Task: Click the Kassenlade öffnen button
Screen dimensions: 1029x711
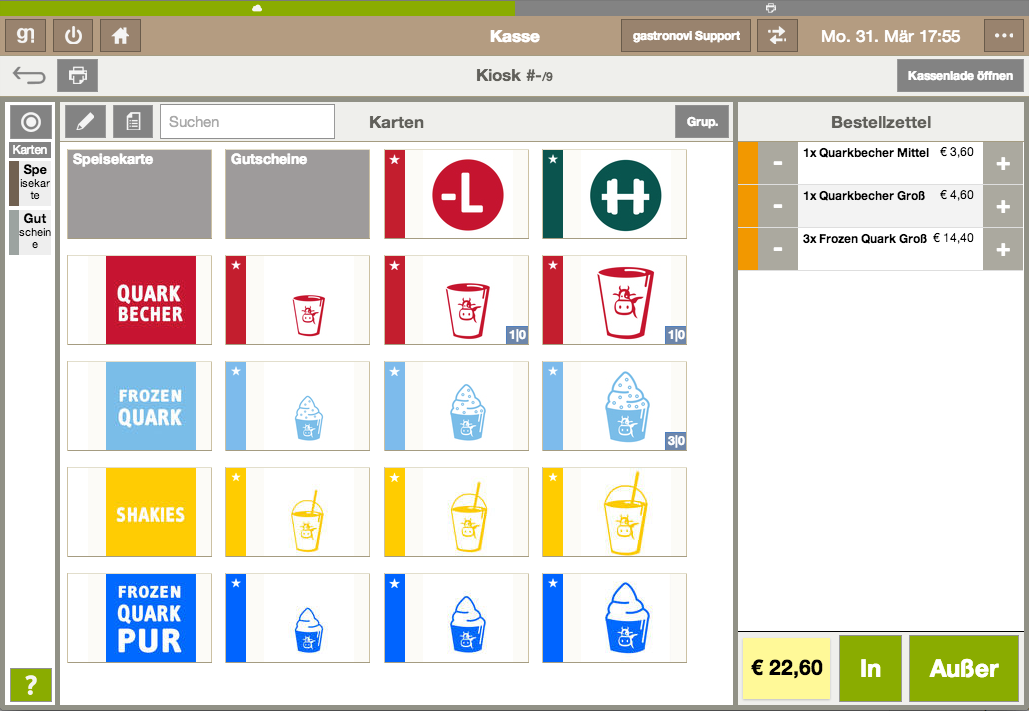Action: click(x=959, y=75)
